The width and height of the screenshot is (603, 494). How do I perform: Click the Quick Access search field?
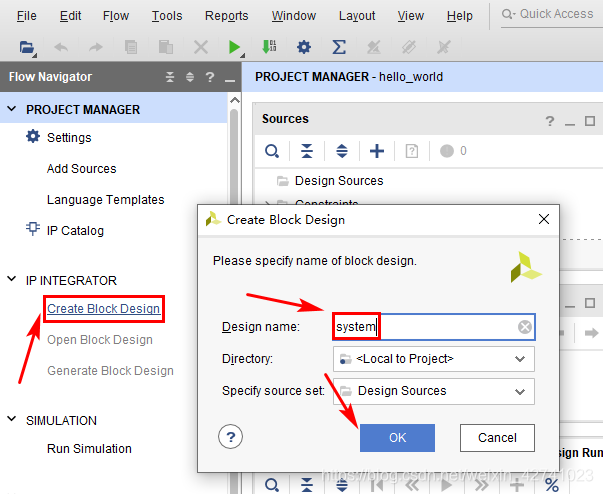click(552, 15)
